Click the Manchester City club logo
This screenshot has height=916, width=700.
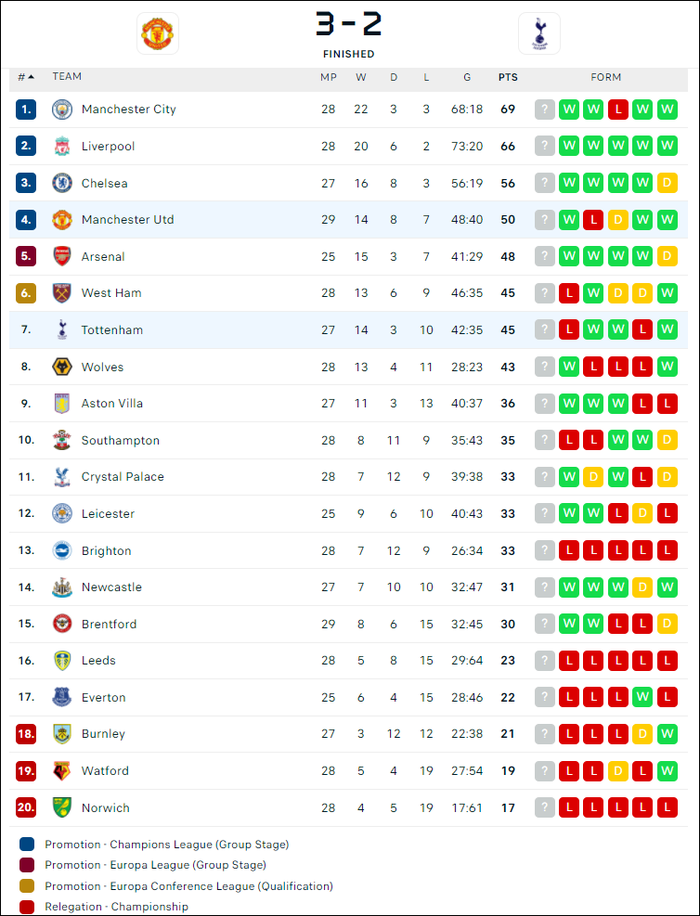[62, 109]
